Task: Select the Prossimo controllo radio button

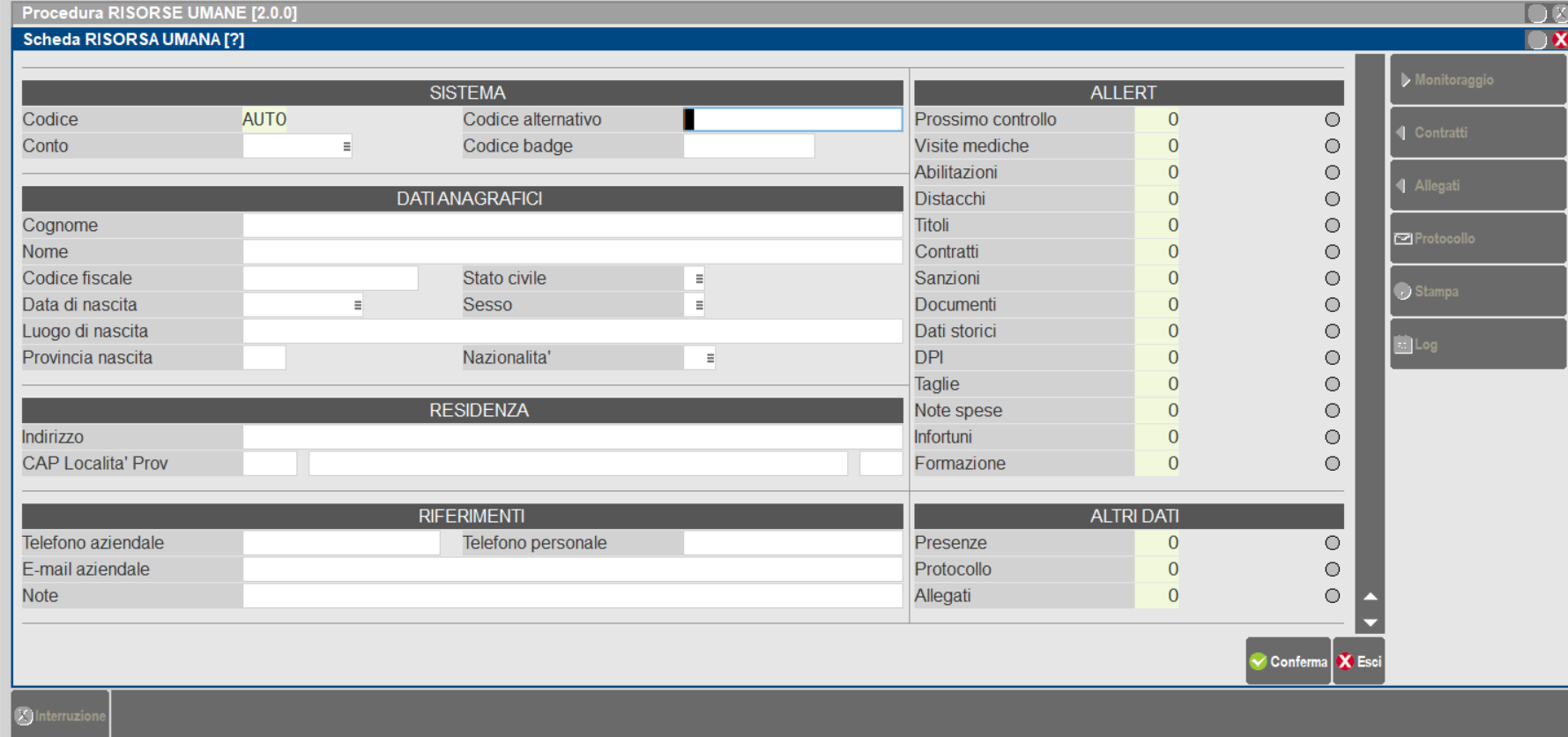Action: (1332, 120)
